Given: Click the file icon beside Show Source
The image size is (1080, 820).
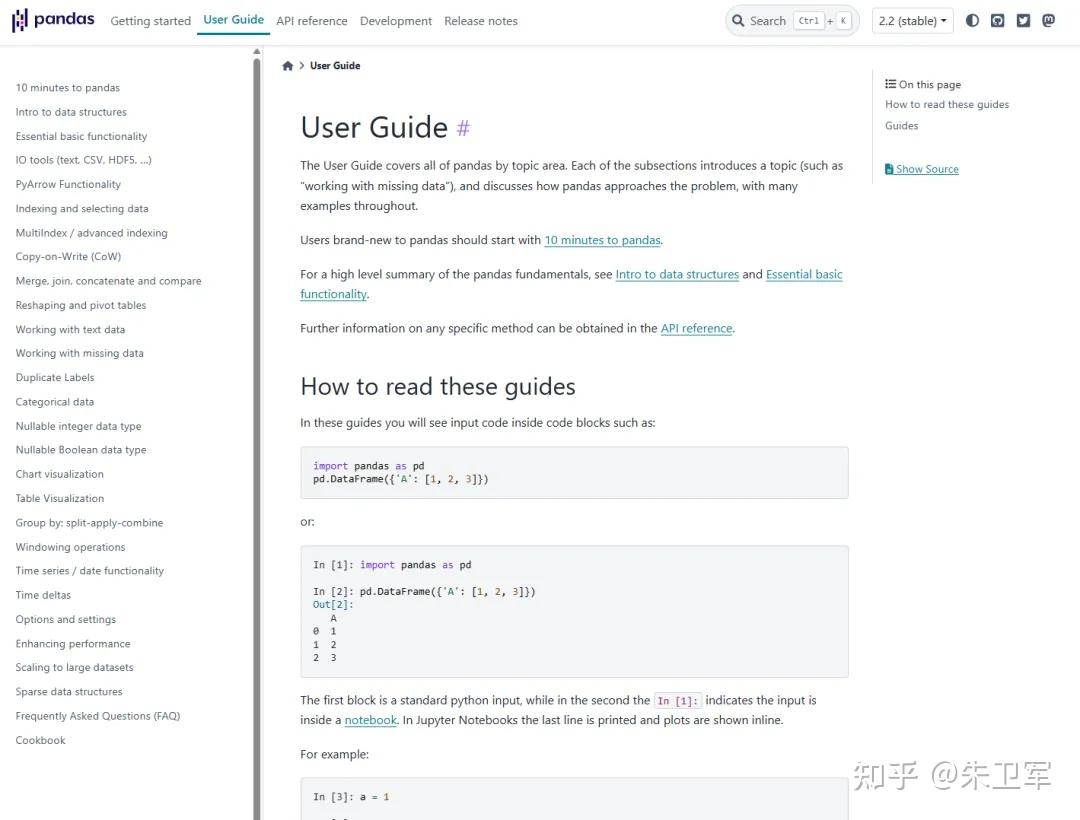Looking at the screenshot, I should [x=890, y=169].
